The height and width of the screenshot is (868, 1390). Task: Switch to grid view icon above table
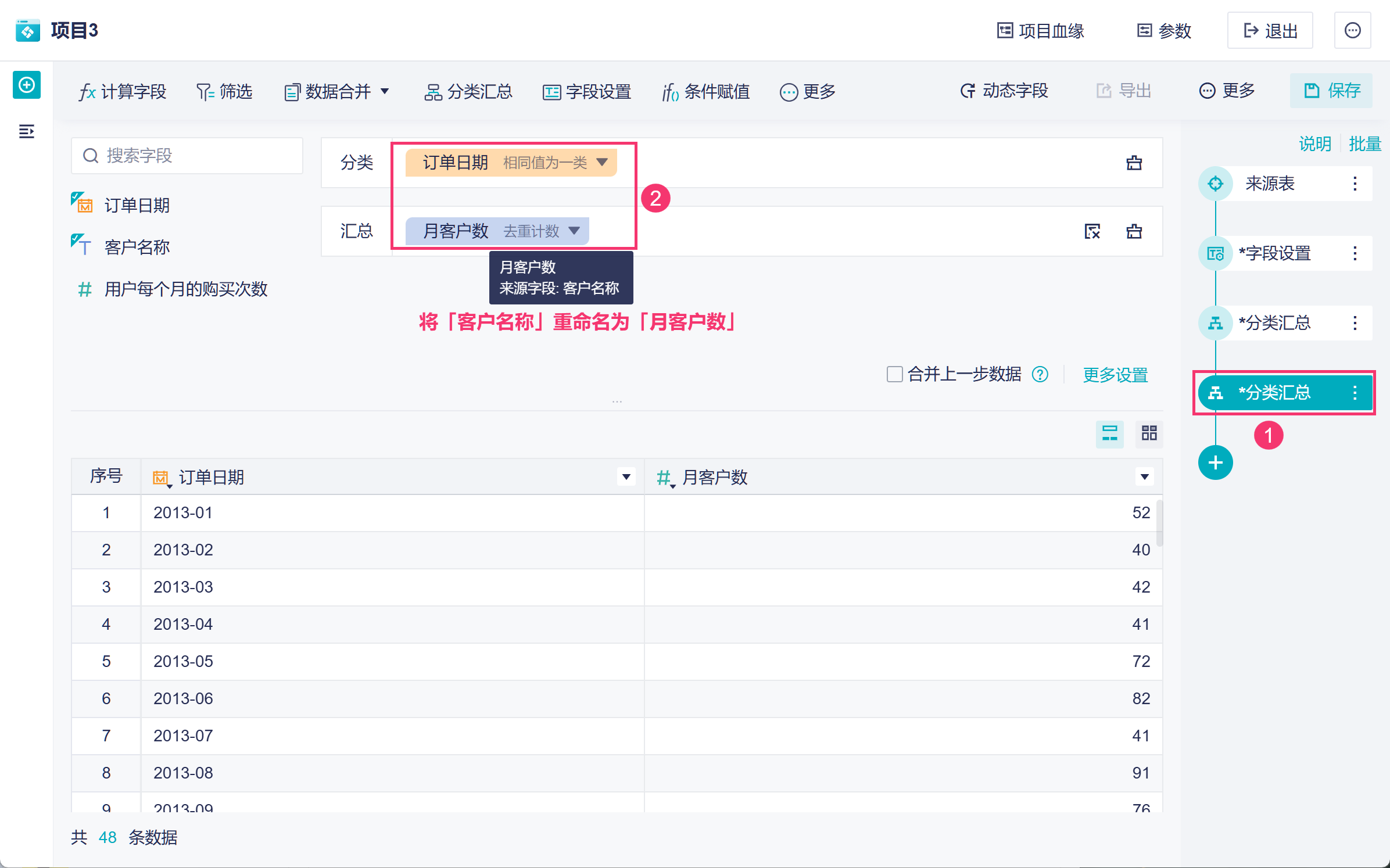tap(1149, 433)
